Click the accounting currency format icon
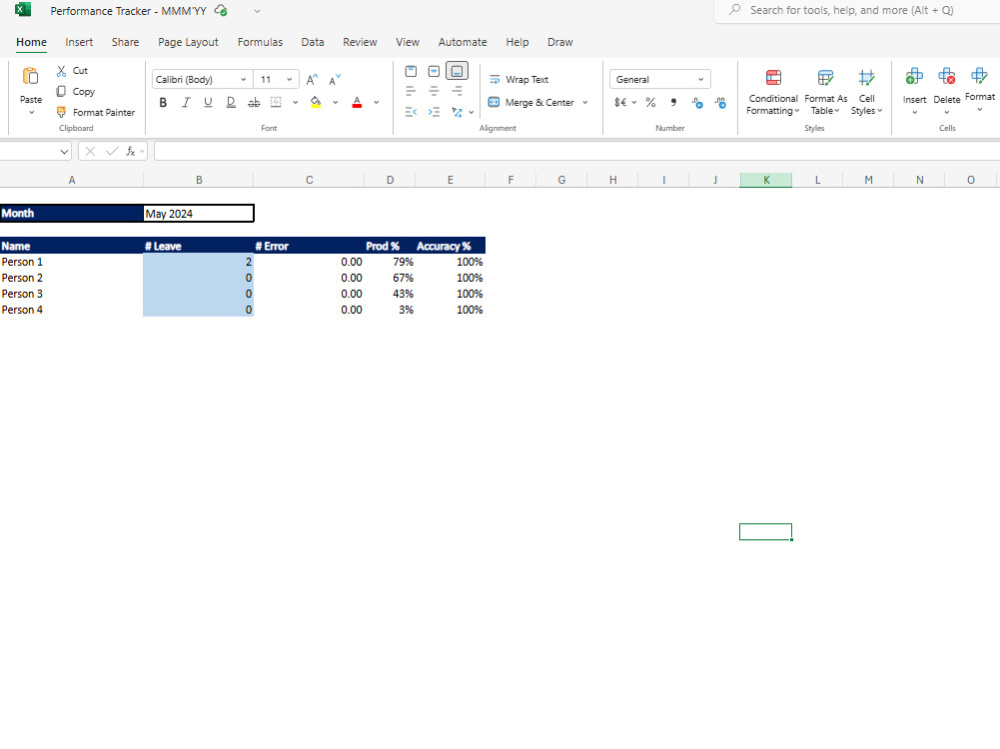 621,102
